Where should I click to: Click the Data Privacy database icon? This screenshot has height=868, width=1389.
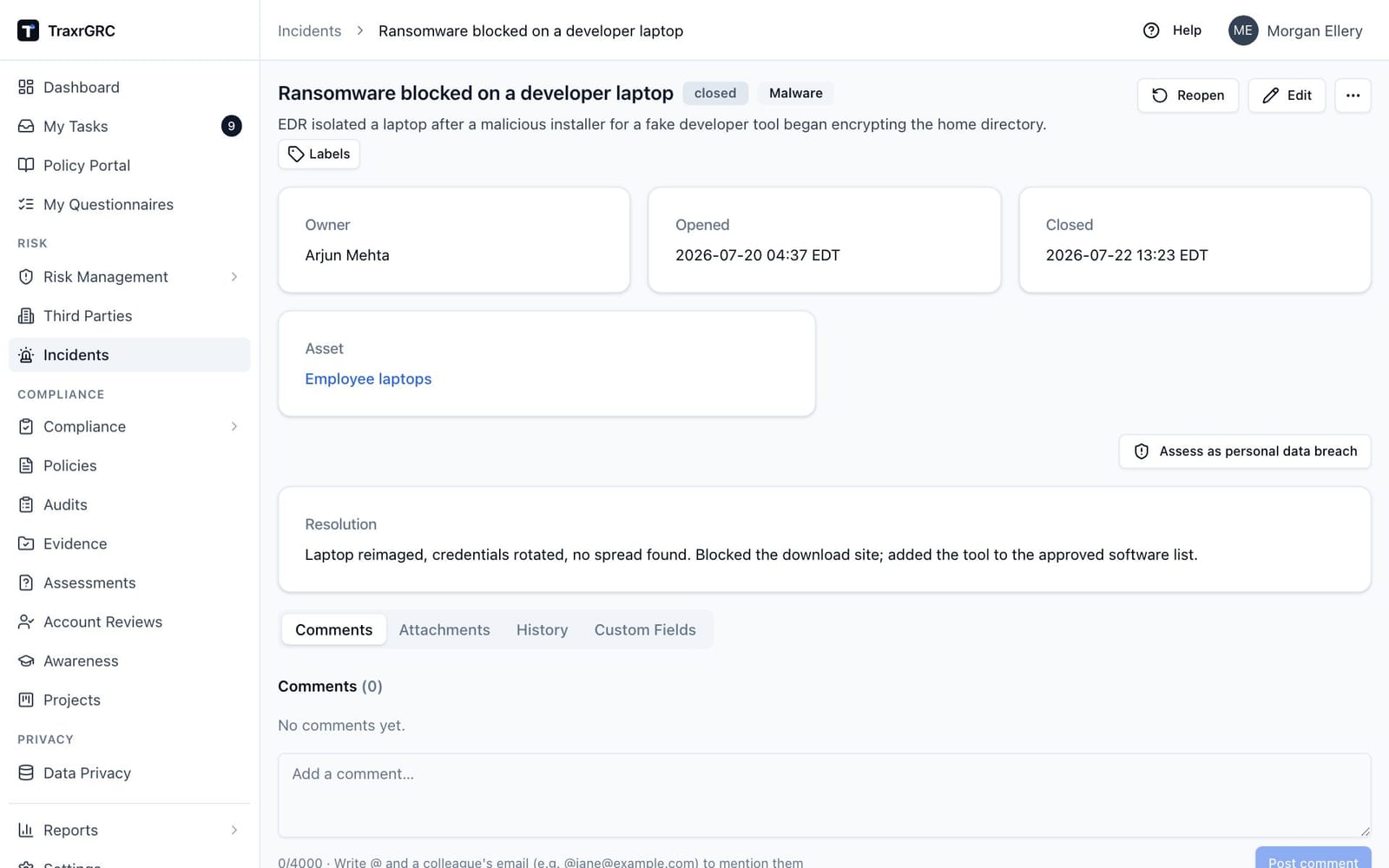26,773
